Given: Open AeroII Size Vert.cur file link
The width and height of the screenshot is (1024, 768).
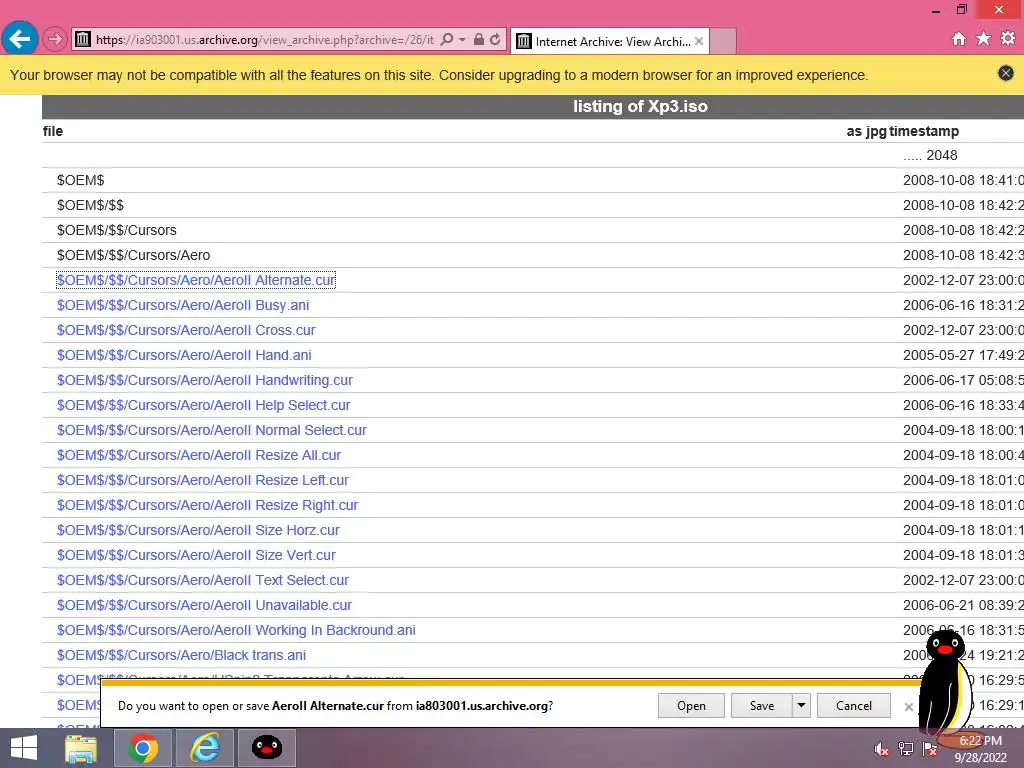Looking at the screenshot, I should (x=196, y=555).
